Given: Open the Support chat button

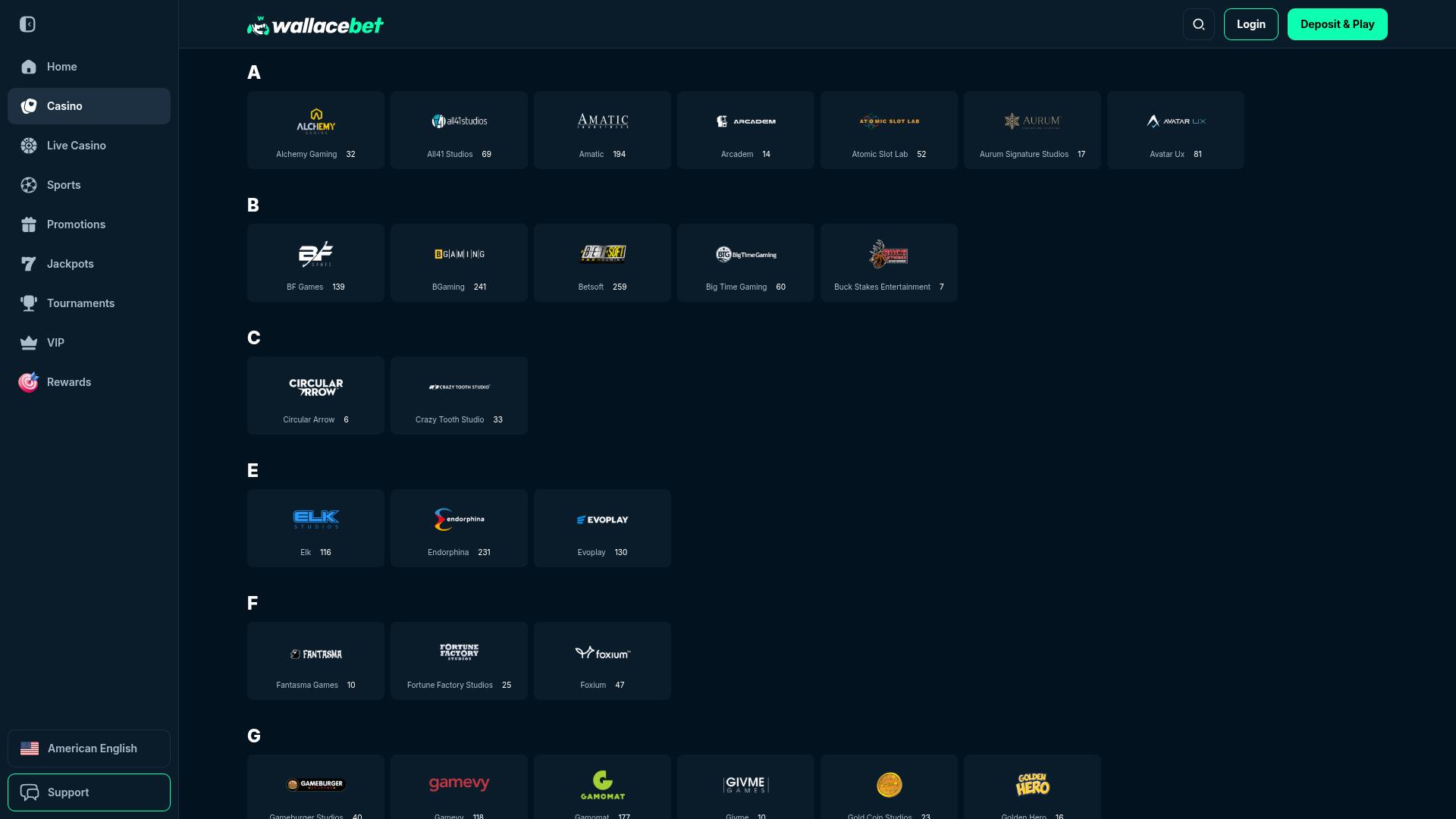Looking at the screenshot, I should (89, 792).
